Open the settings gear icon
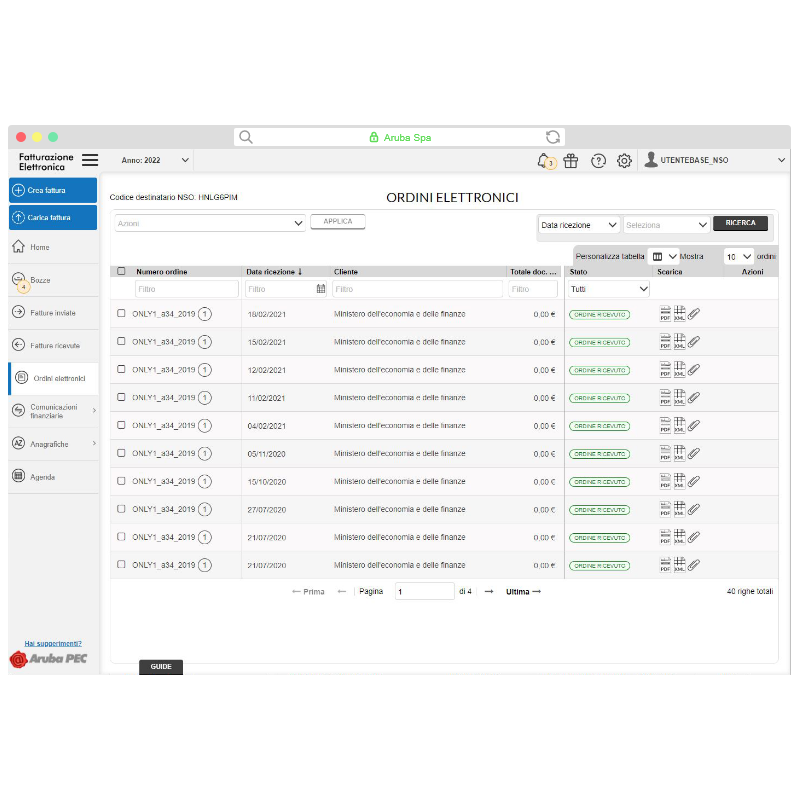Screen dimensions: 800x800 click(x=624, y=160)
